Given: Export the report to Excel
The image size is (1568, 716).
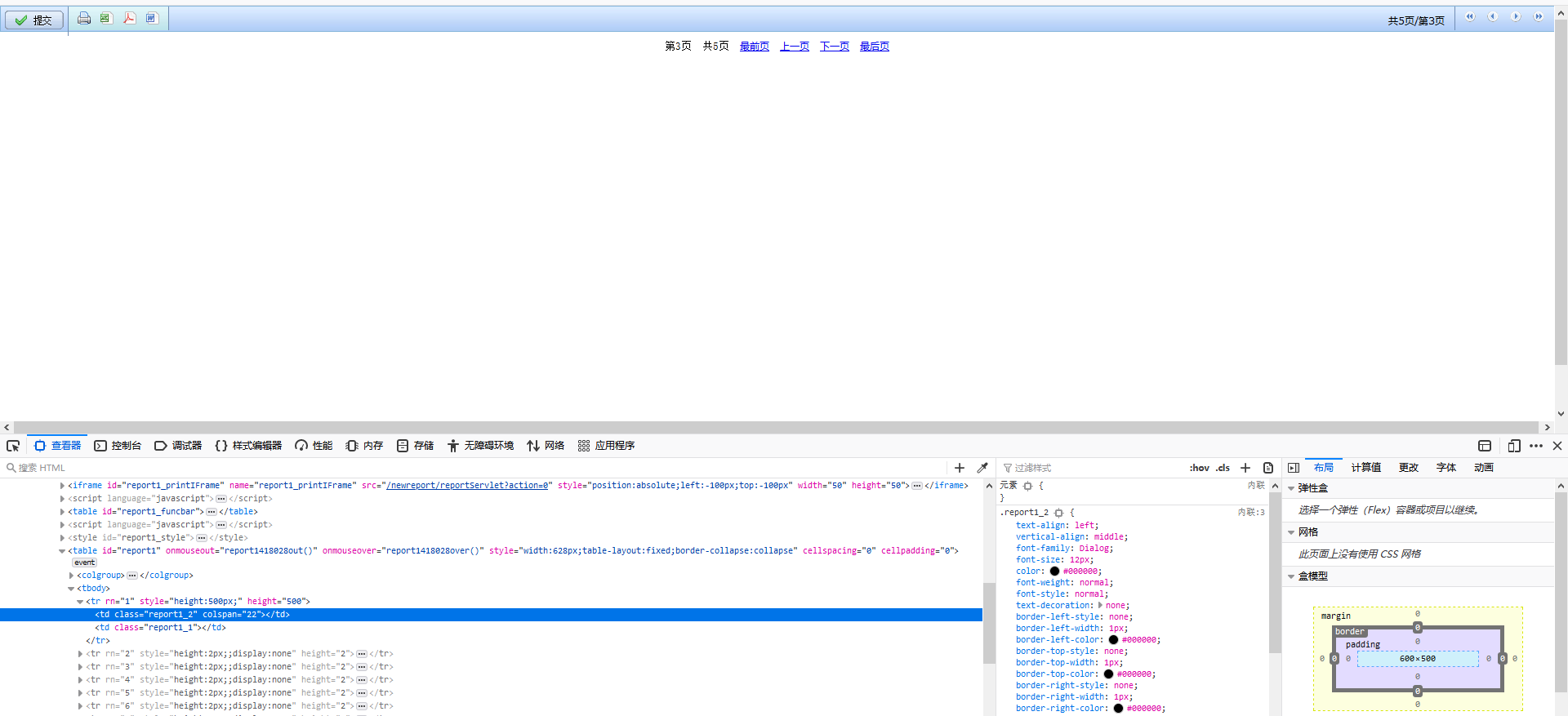Looking at the screenshot, I should [106, 18].
